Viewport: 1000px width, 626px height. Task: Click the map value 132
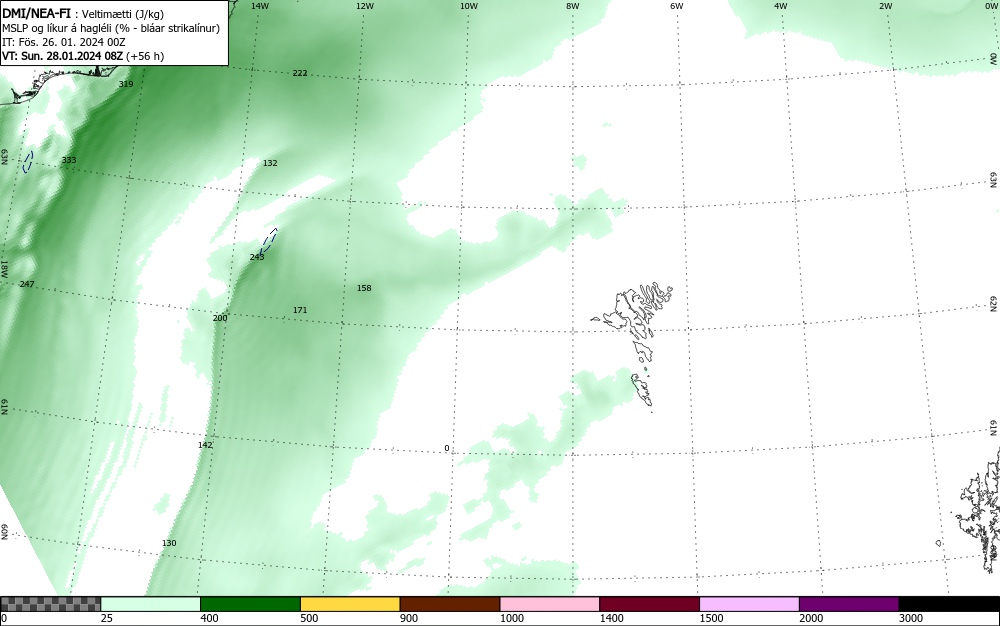pyautogui.click(x=270, y=163)
